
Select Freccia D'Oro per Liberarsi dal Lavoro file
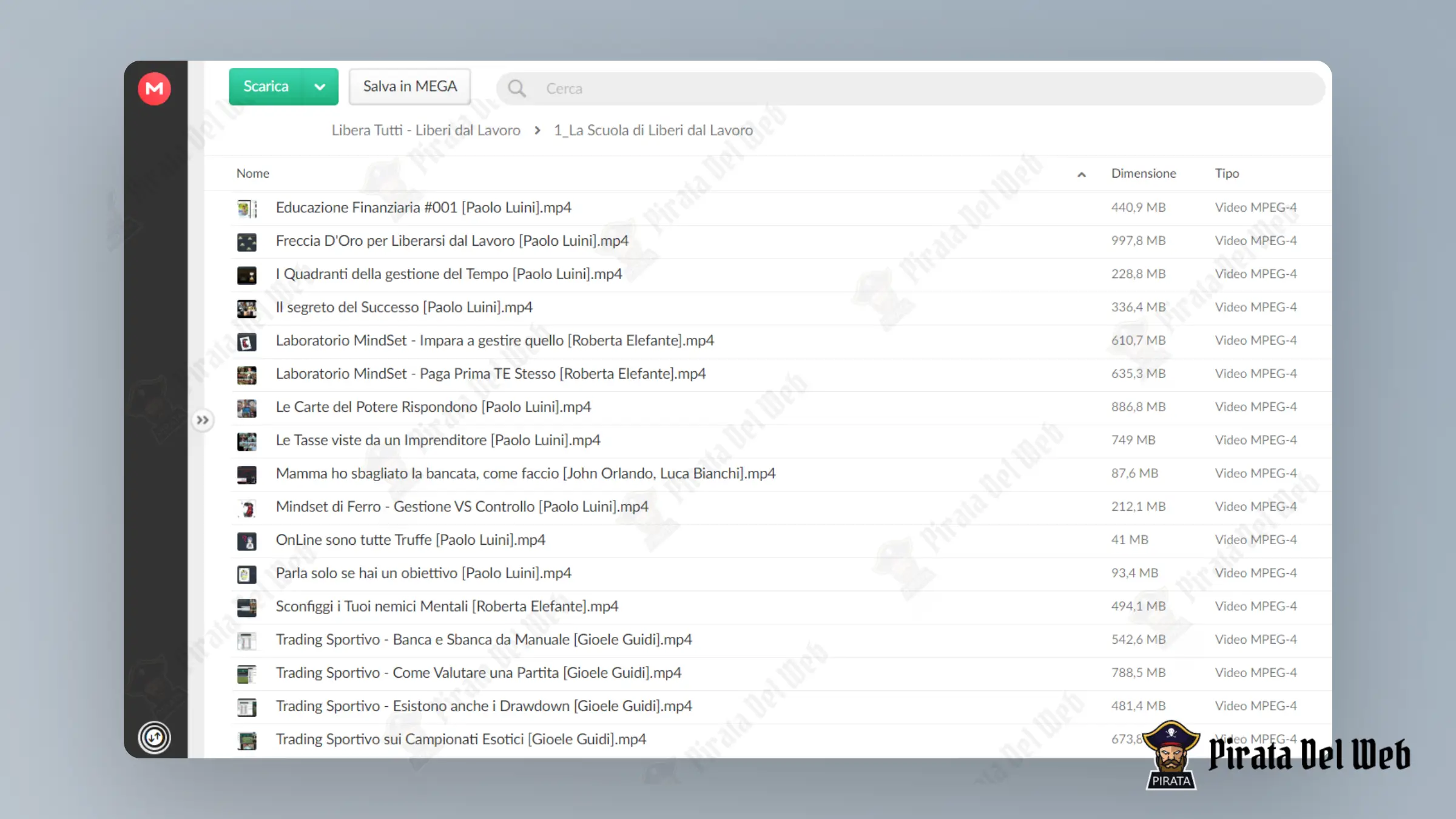[452, 241]
